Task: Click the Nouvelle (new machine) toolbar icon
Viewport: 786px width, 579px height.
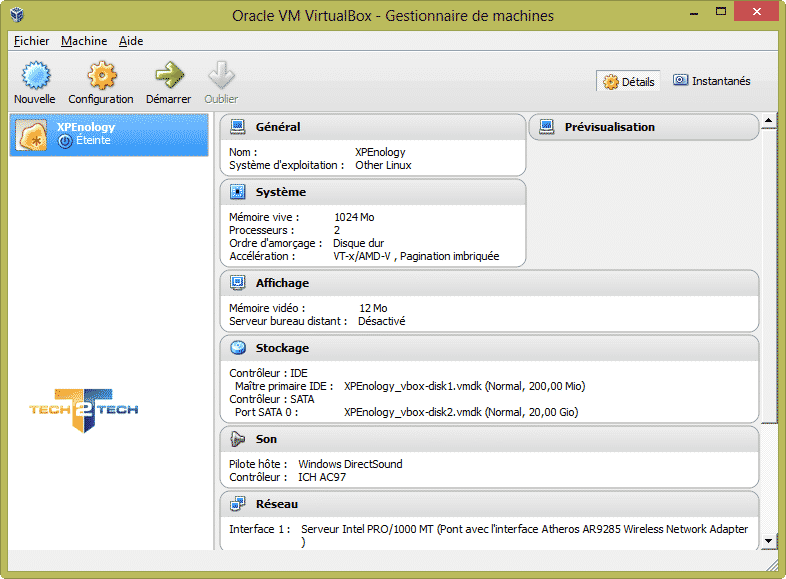Action: 35,75
